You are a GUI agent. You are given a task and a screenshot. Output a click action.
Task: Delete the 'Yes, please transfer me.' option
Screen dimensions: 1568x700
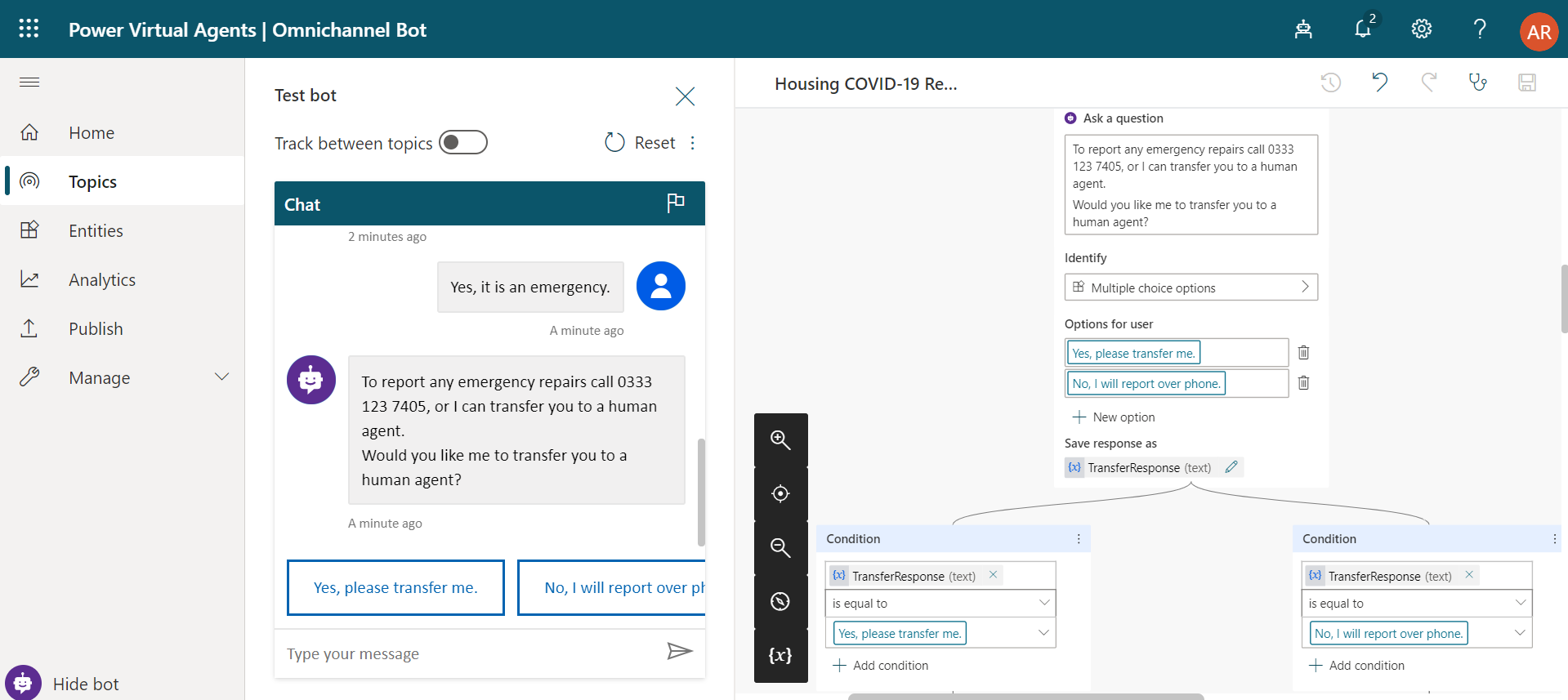1303,353
